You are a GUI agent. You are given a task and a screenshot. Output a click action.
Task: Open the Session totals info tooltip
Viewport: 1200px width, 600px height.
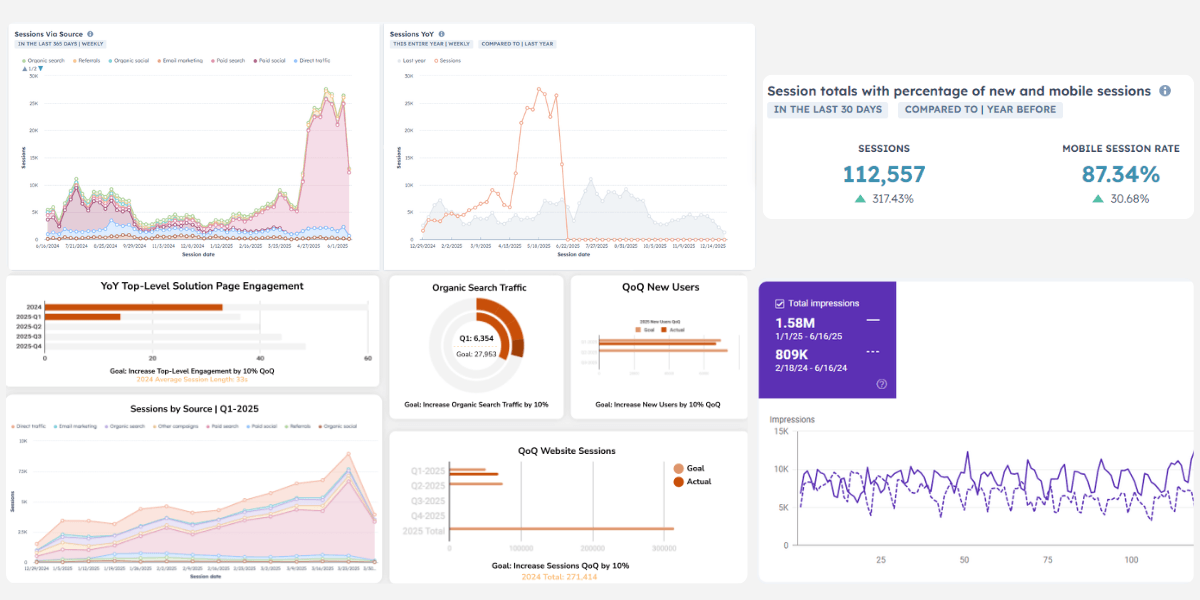pos(1165,90)
